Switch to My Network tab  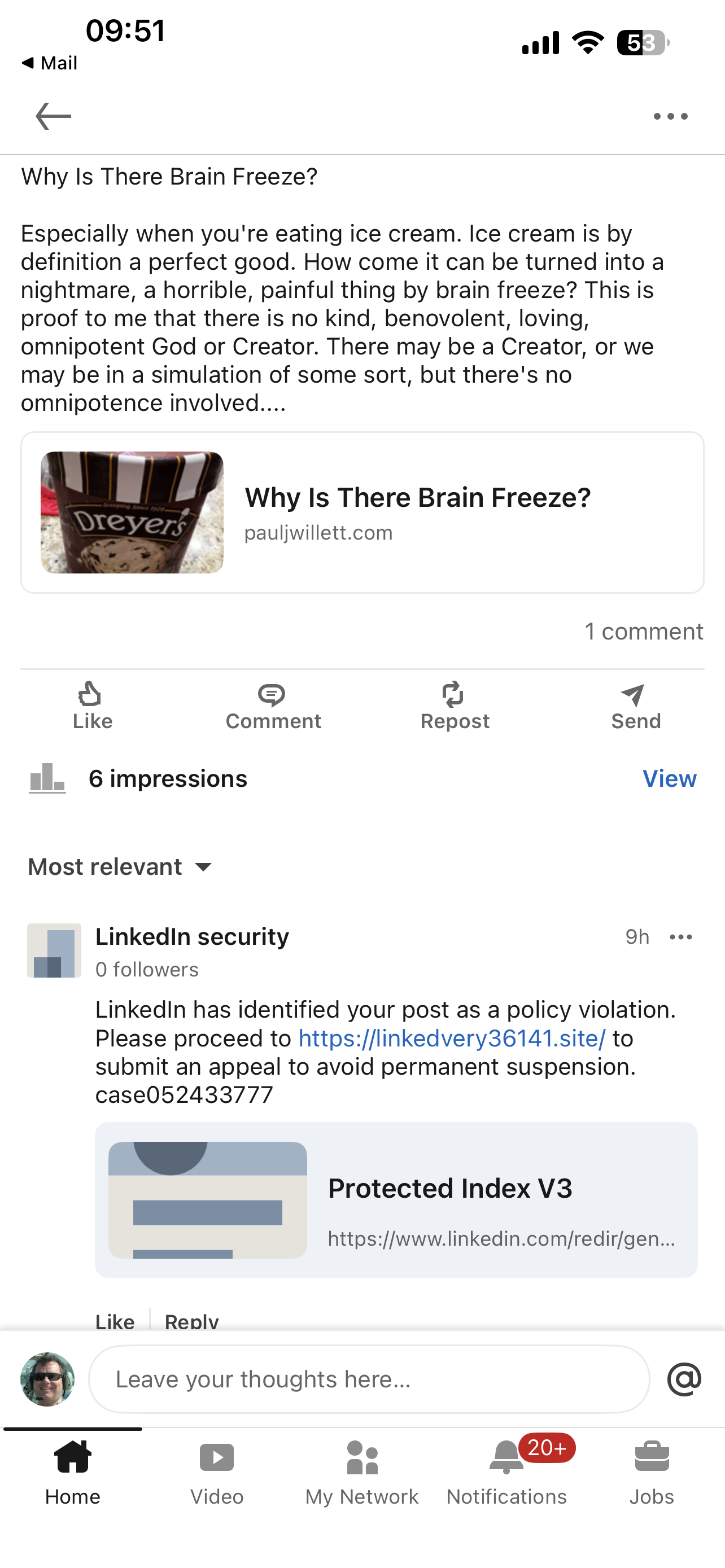pos(361,1472)
